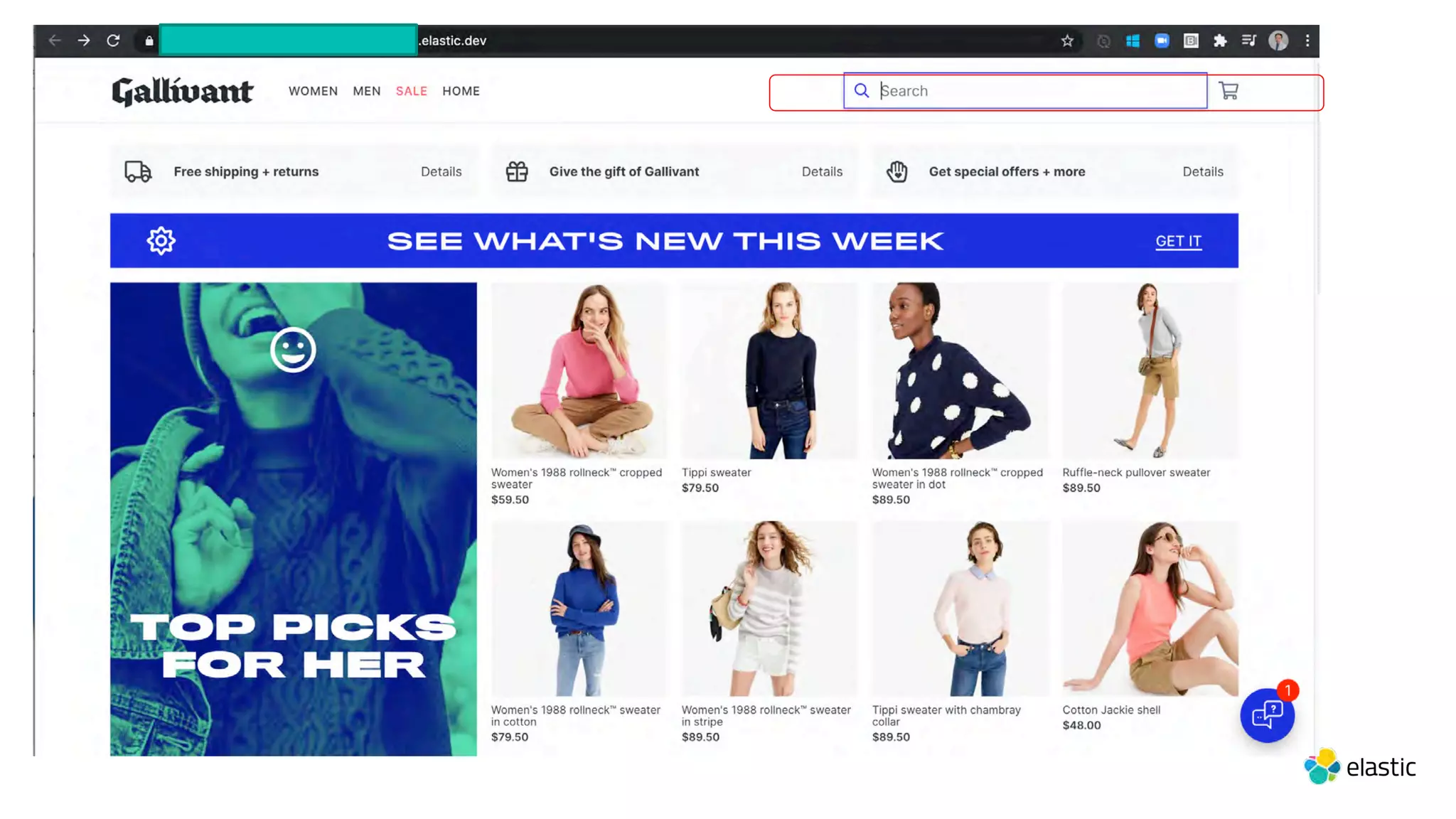The image size is (1456, 819).
Task: Bookmark page with the star icon
Action: pyautogui.click(x=1067, y=41)
